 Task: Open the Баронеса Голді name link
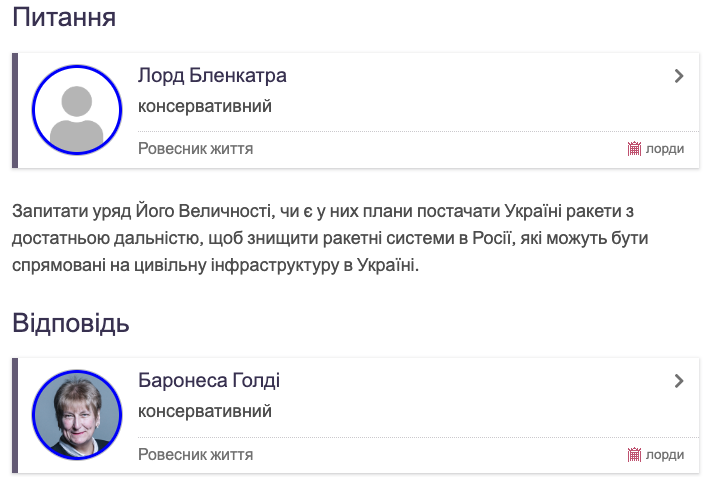point(209,381)
